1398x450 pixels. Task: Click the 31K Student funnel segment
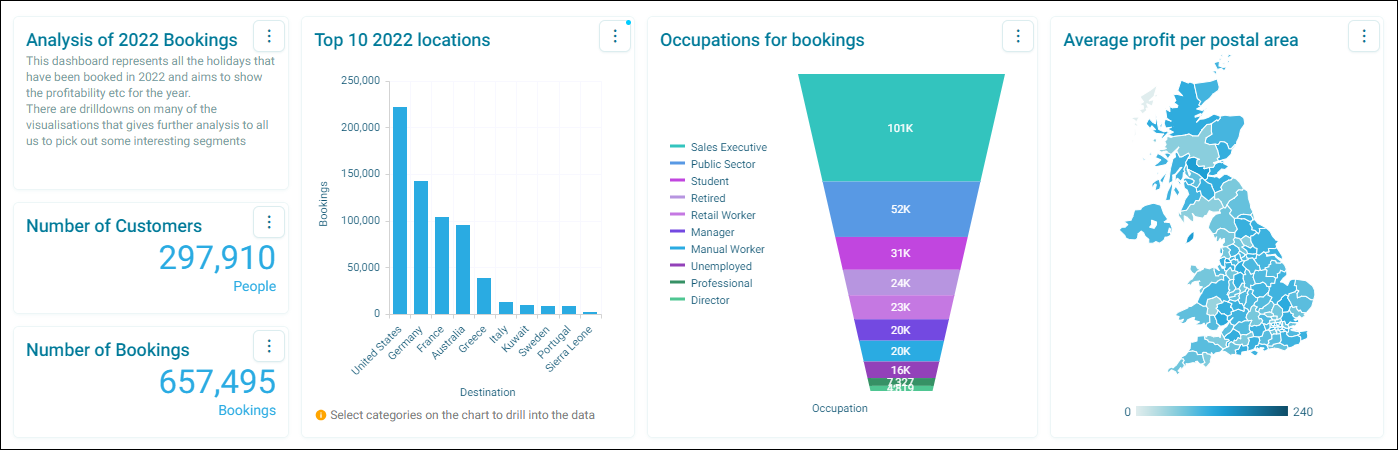pos(901,253)
